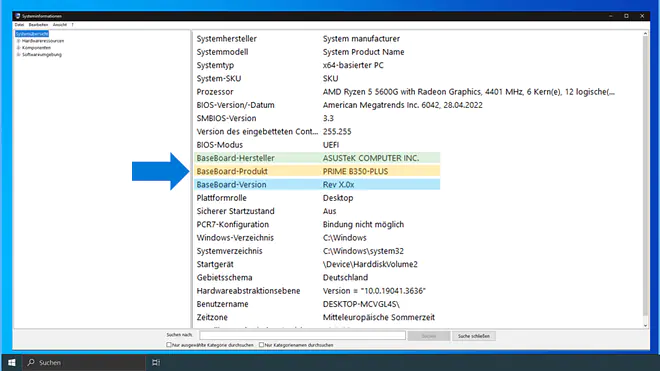Select the BaseBoard-Produkt row
The width and height of the screenshot is (660, 371).
pyautogui.click(x=317, y=171)
